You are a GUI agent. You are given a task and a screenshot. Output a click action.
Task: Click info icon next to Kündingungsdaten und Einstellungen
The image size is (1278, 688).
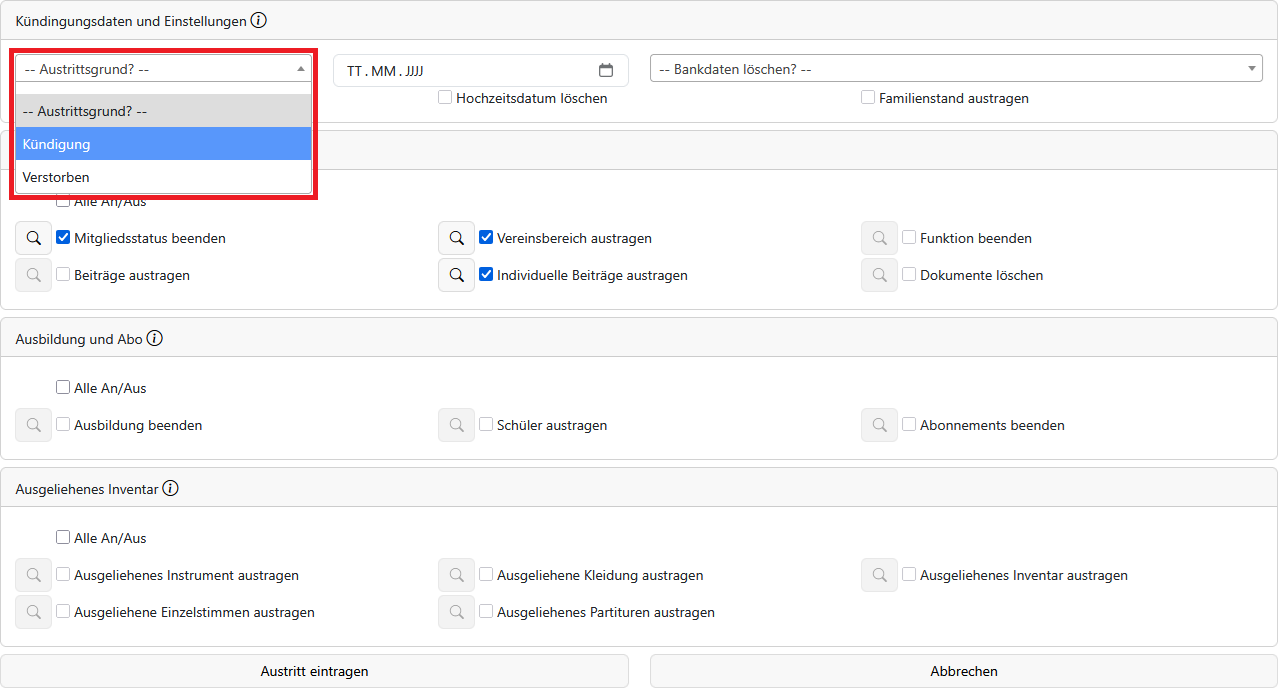click(x=258, y=20)
